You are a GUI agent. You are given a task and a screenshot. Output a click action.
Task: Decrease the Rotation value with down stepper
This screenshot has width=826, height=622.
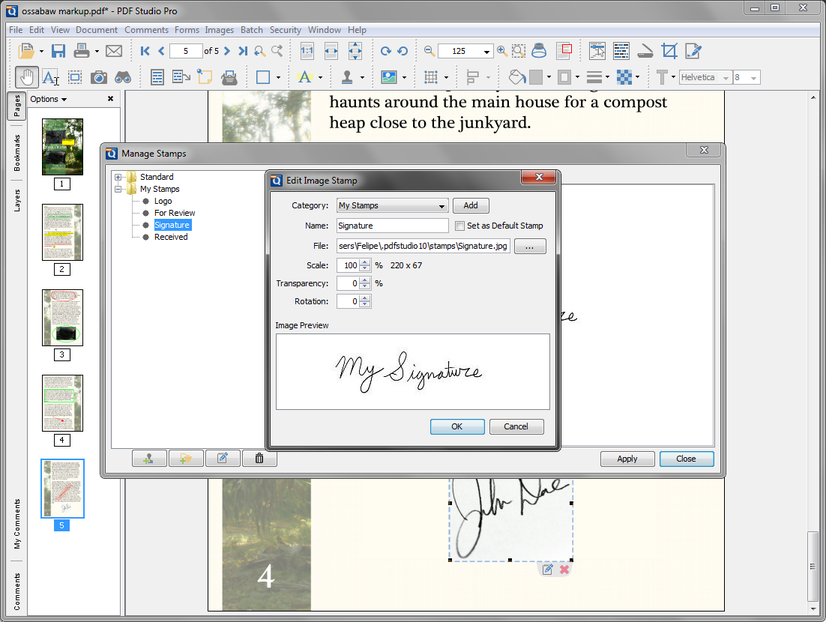click(365, 305)
